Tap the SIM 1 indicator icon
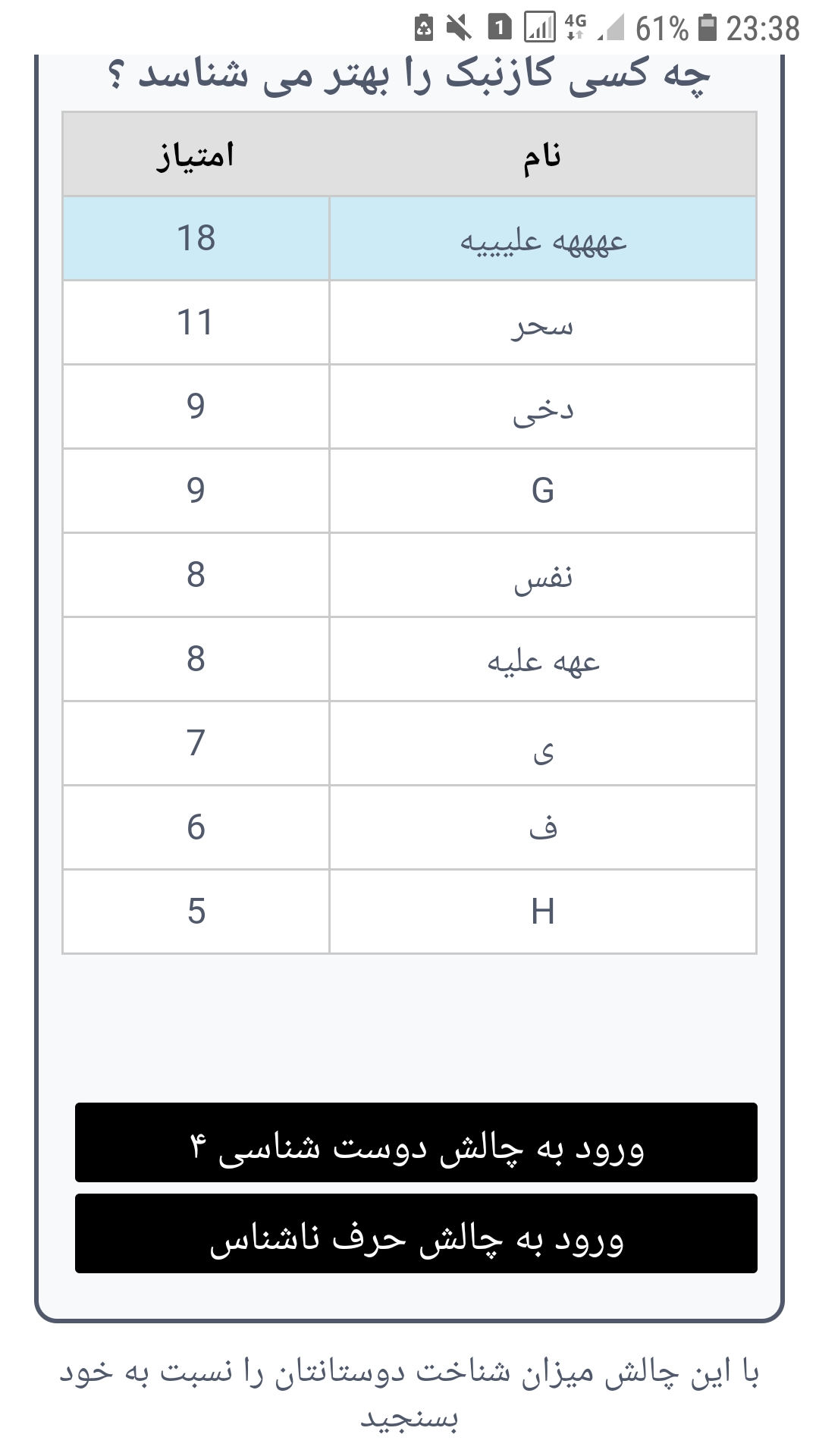 pyautogui.click(x=498, y=28)
